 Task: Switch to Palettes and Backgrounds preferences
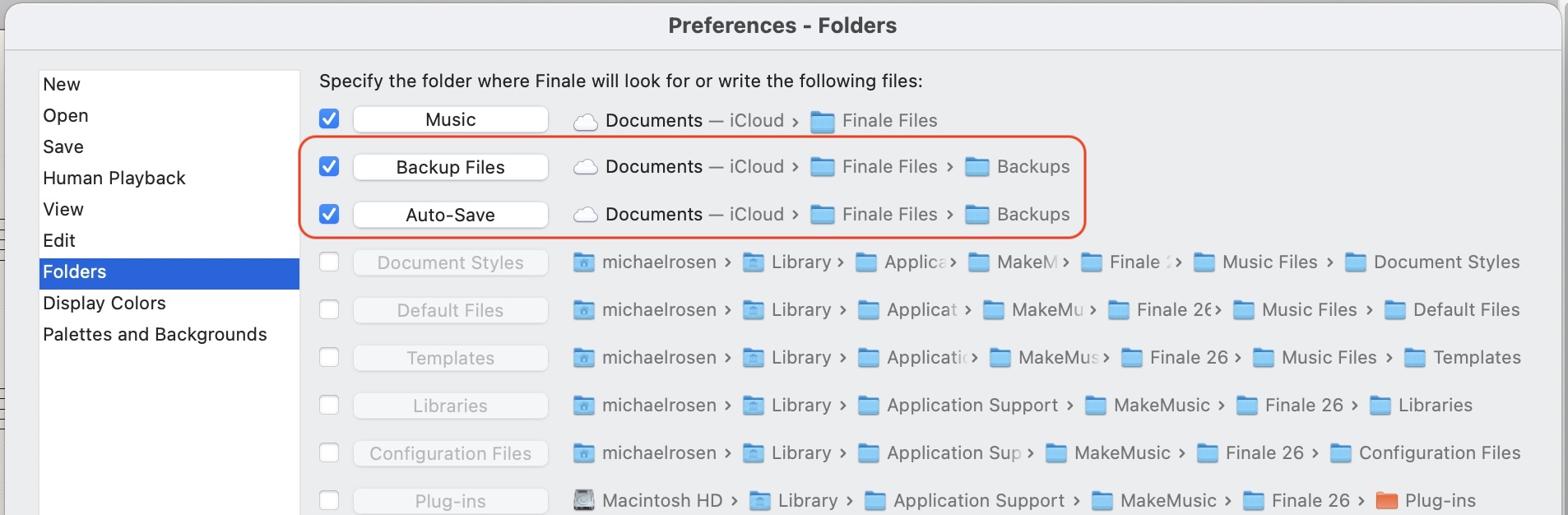pos(155,334)
